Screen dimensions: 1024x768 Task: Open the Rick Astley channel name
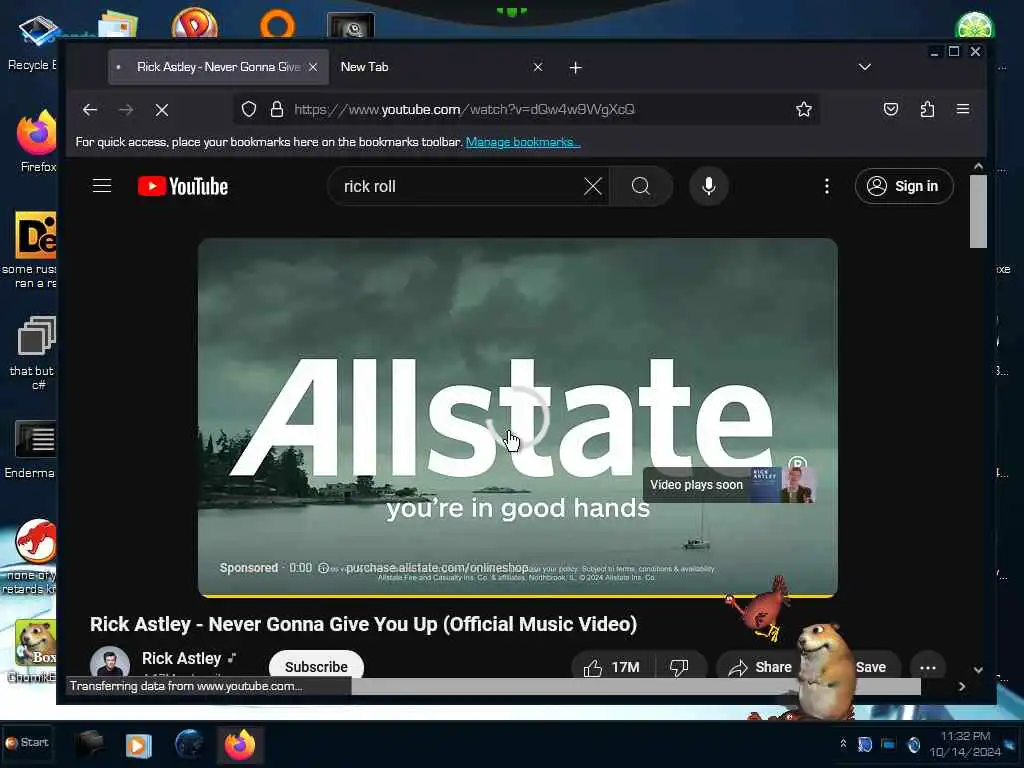click(x=182, y=658)
